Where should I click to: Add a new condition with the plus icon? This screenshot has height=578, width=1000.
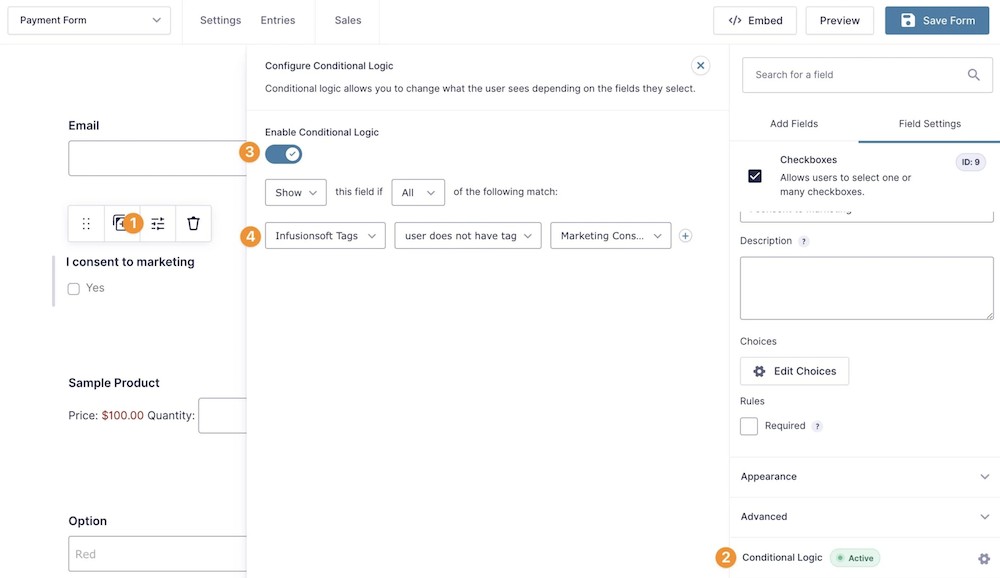click(685, 236)
